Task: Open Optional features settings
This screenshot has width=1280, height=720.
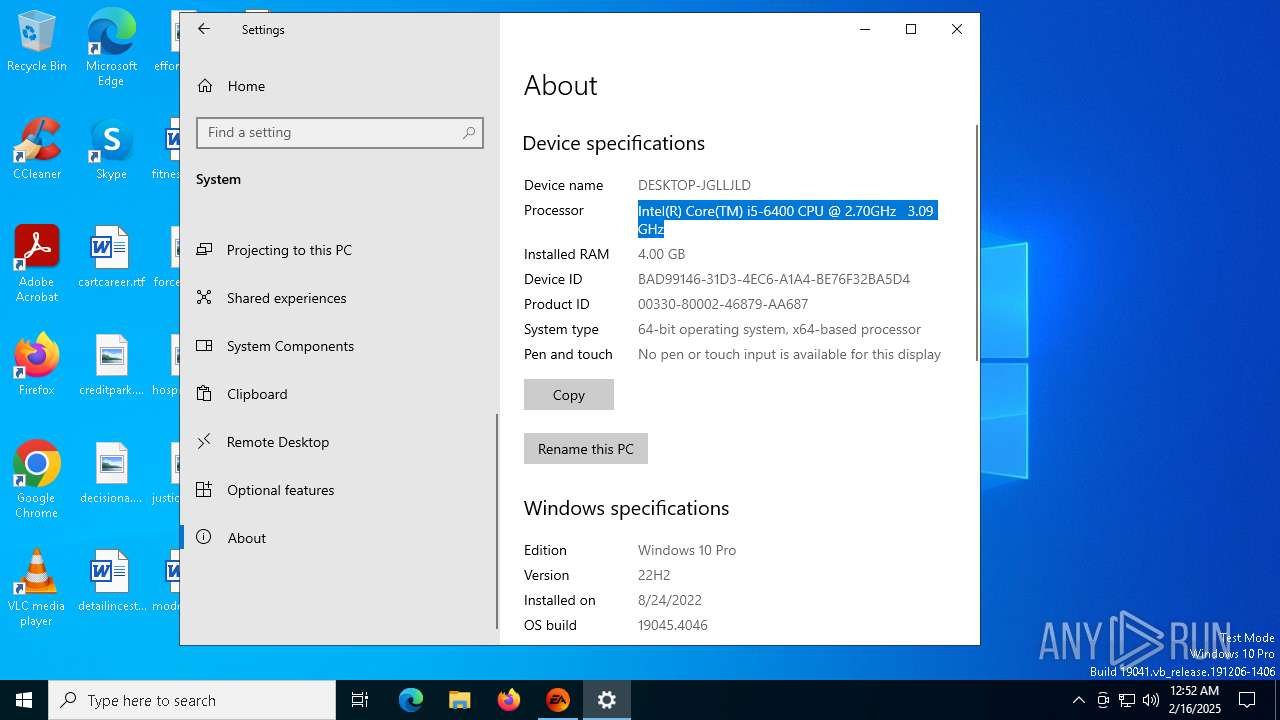Action: tap(338, 490)
